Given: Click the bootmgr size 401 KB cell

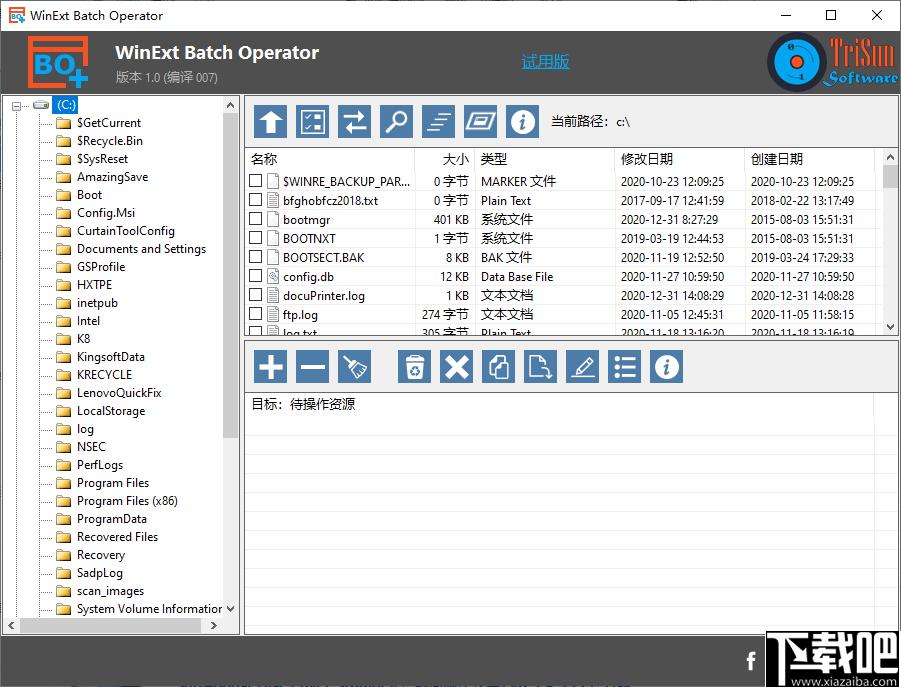Looking at the screenshot, I should tap(451, 219).
